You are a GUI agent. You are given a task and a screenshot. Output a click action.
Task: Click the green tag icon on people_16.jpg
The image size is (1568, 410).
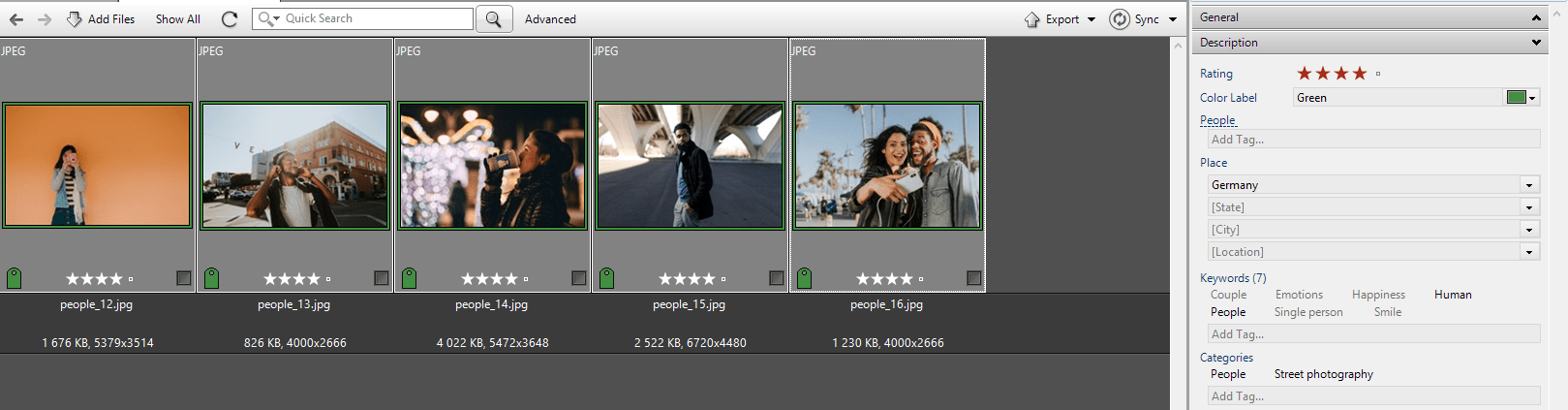click(804, 279)
